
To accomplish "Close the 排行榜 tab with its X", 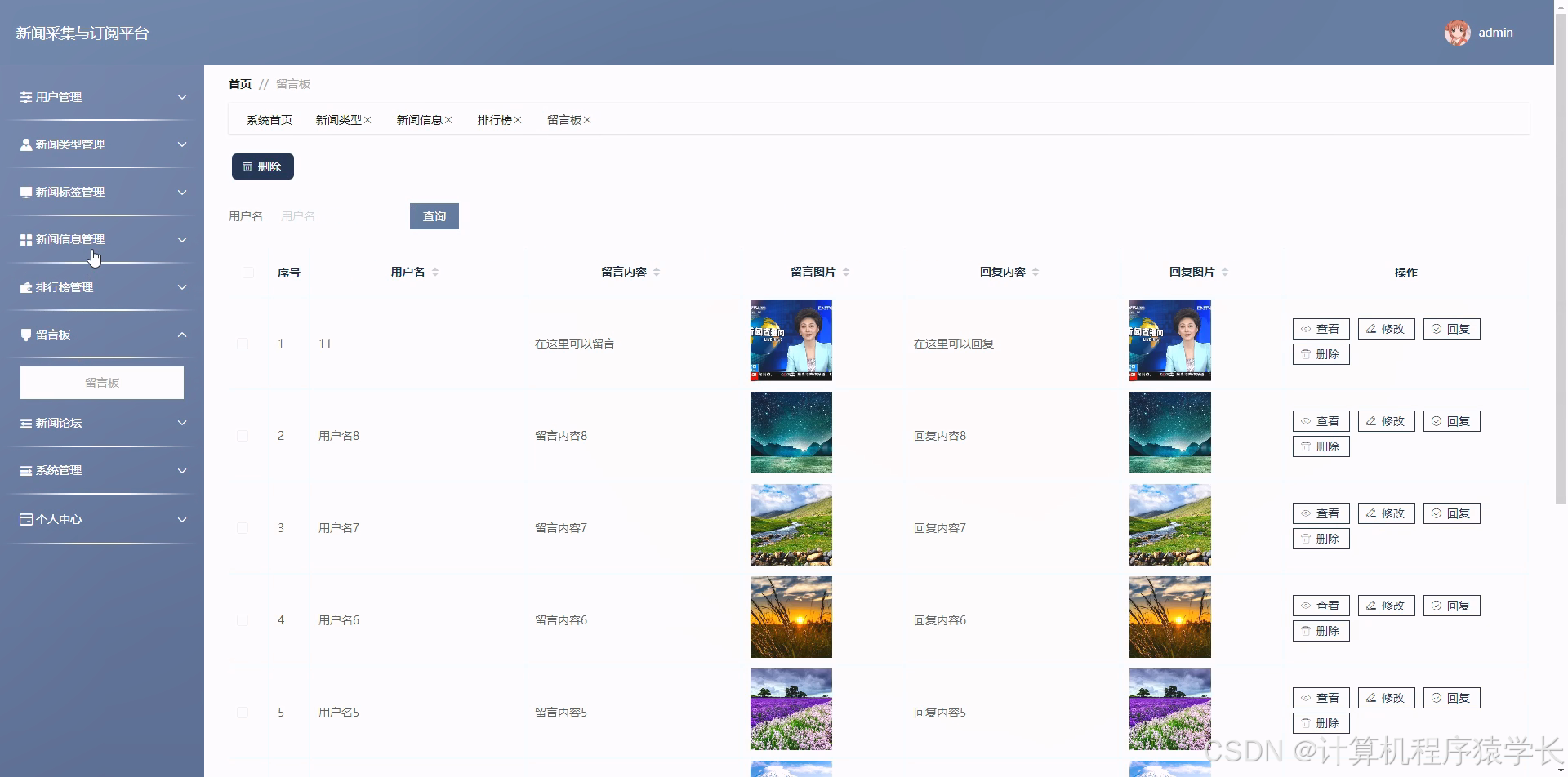I will [x=518, y=120].
